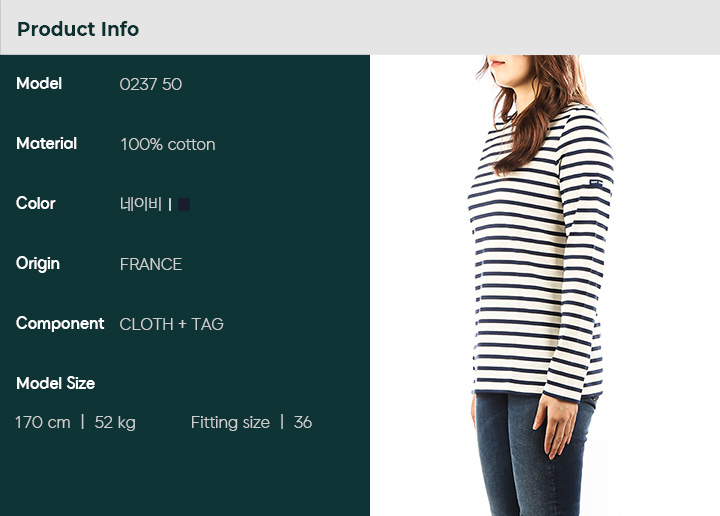Click the small sleeve logo tag
This screenshot has width=720, height=516.
point(596,183)
